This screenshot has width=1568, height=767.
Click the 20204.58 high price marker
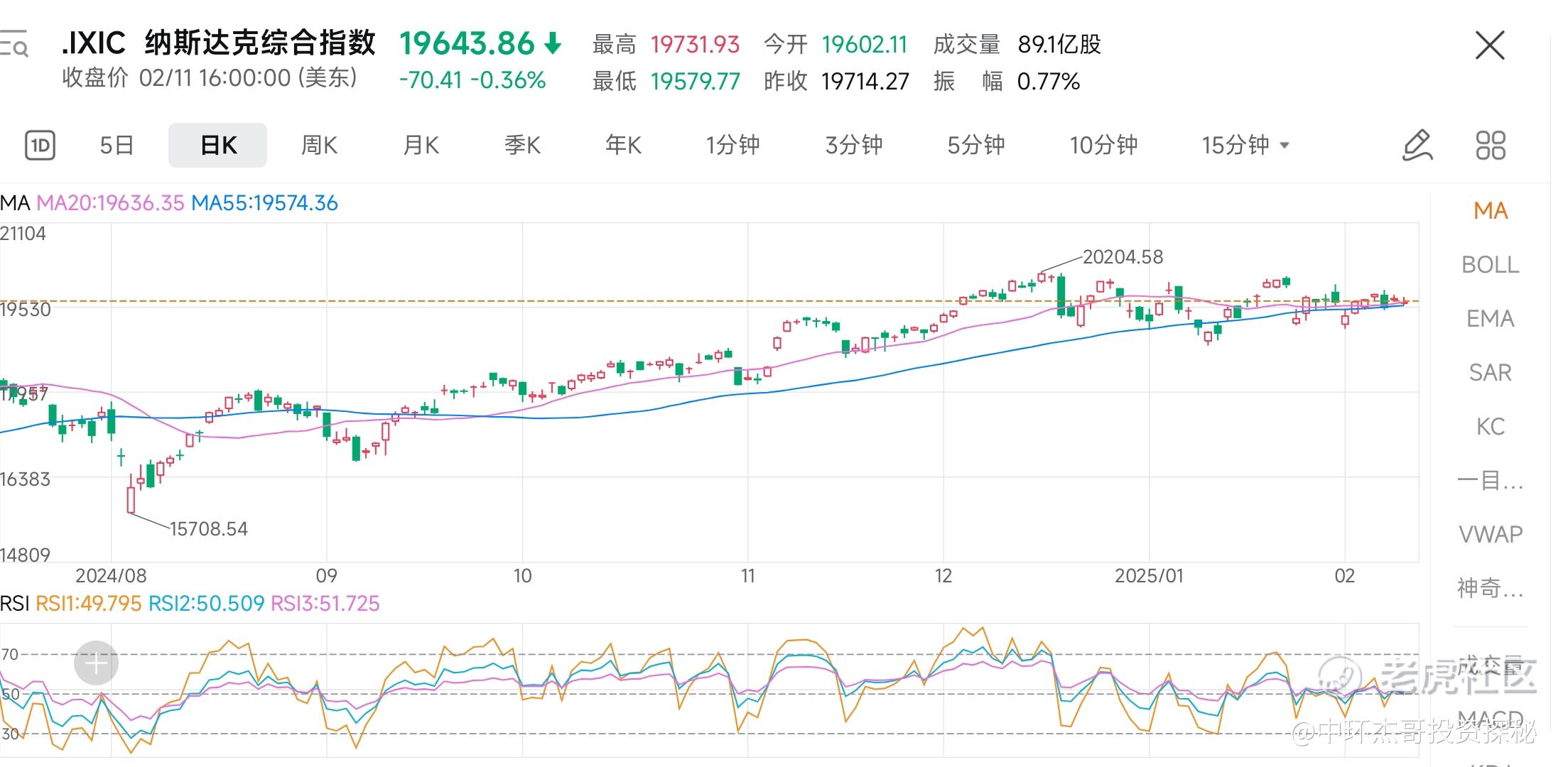[x=1122, y=257]
